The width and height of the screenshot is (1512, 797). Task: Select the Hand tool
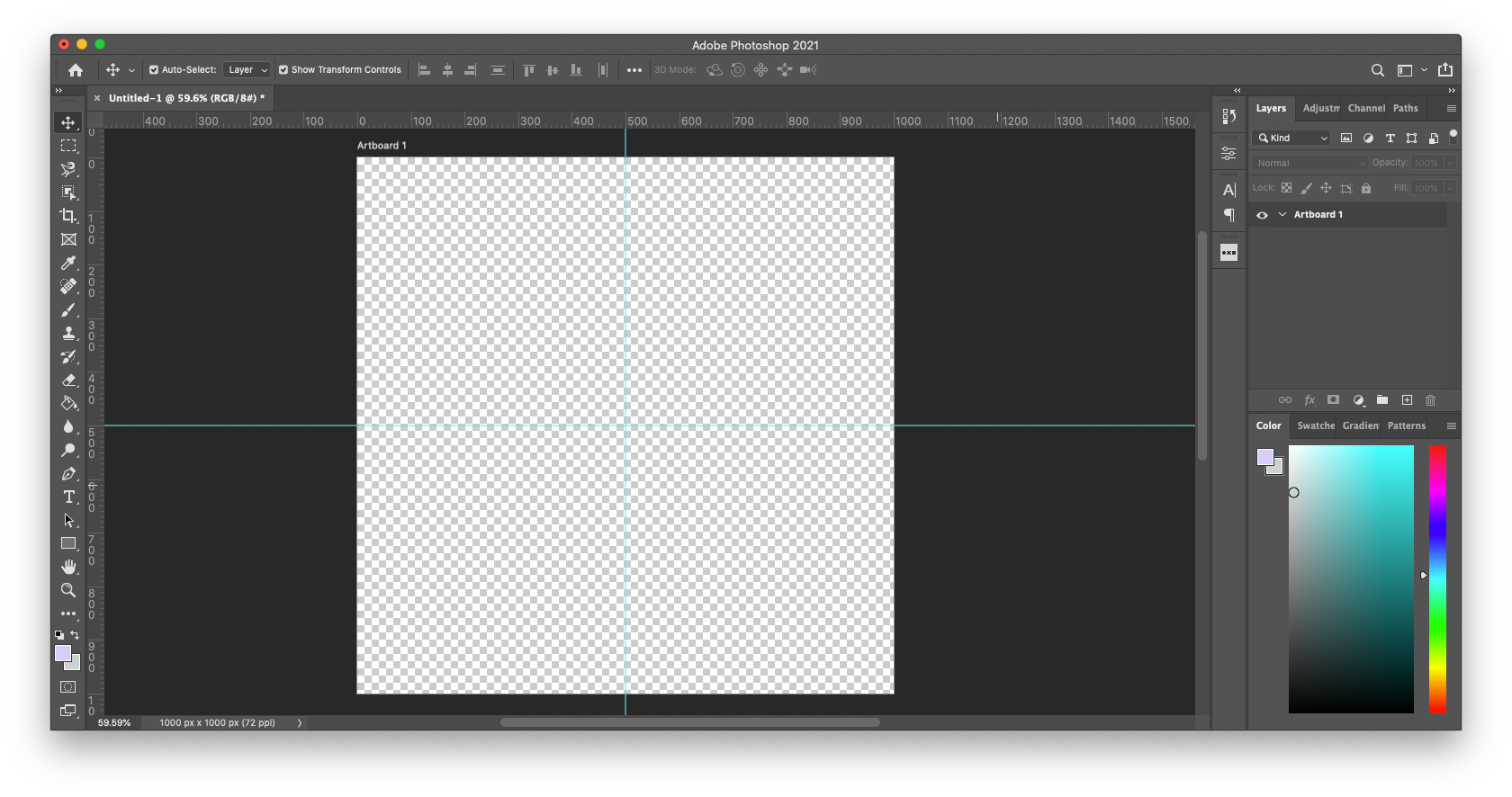[x=68, y=567]
